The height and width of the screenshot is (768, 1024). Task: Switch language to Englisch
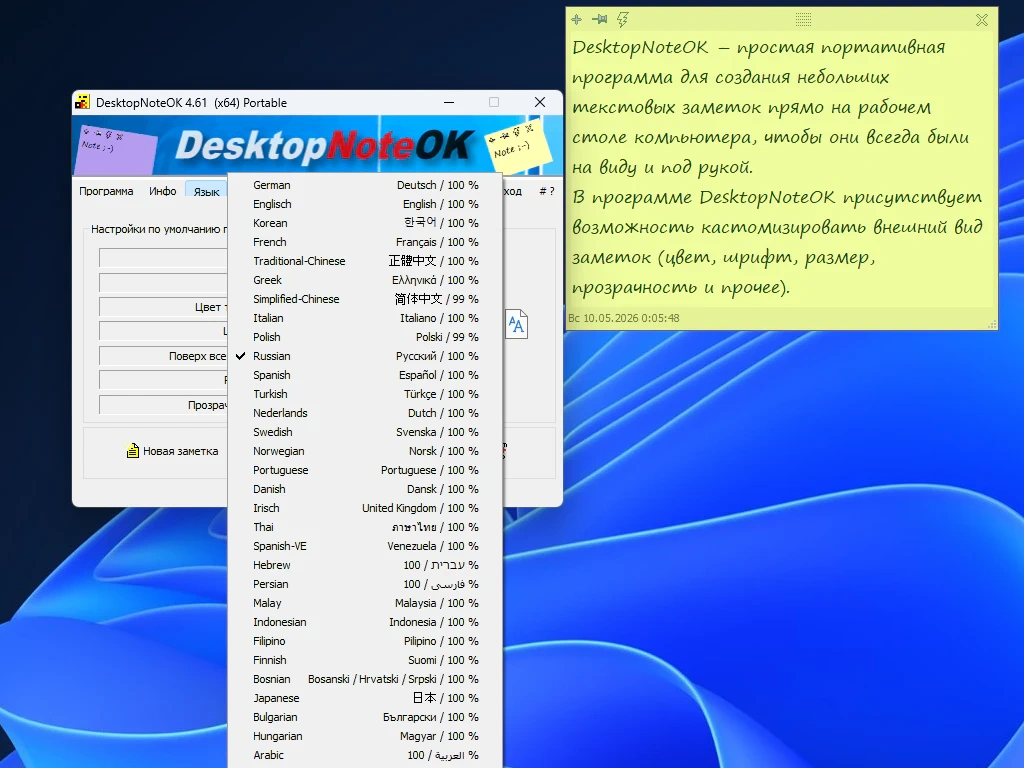tap(366, 204)
